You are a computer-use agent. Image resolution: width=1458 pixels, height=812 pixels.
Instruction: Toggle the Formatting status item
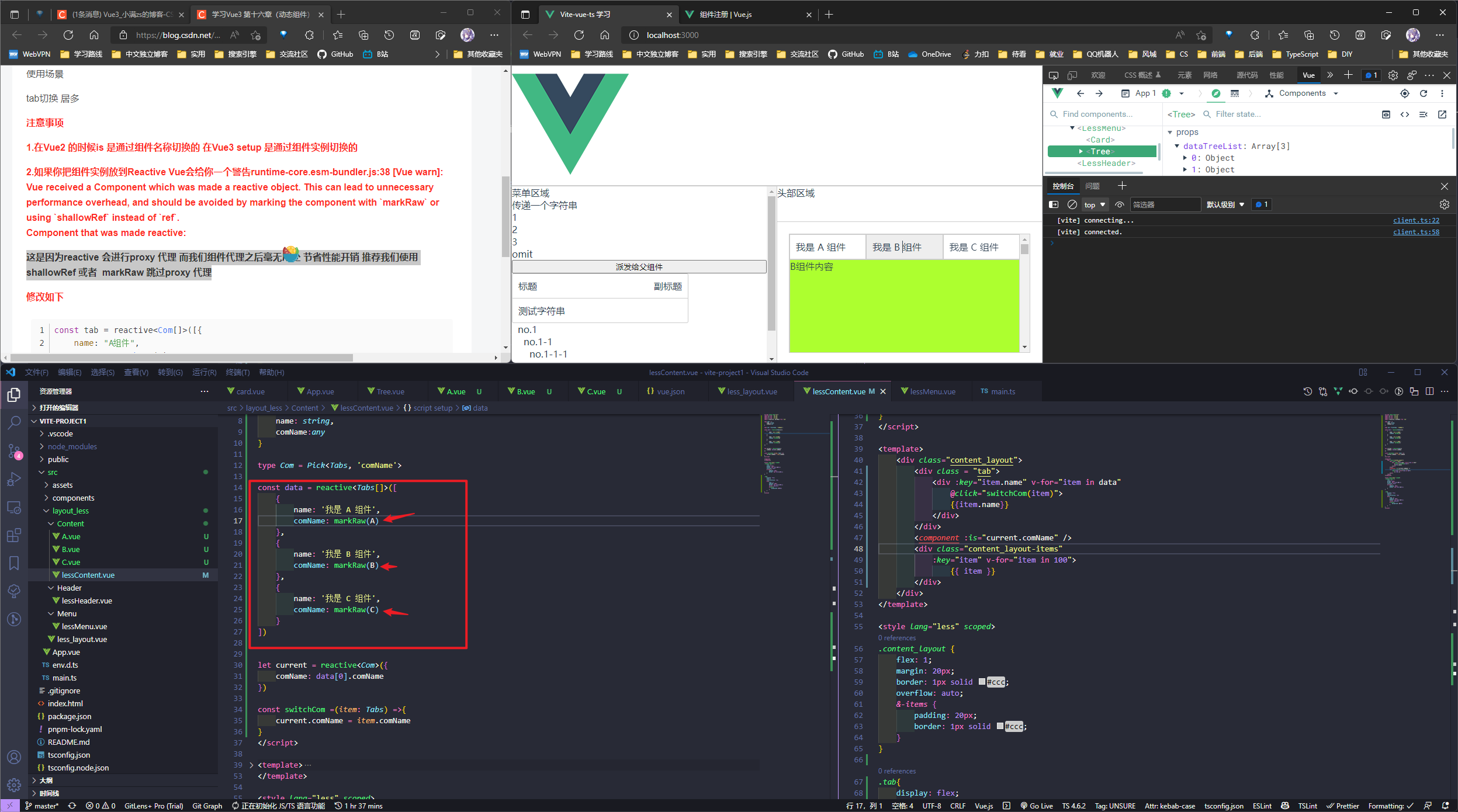(x=1391, y=806)
